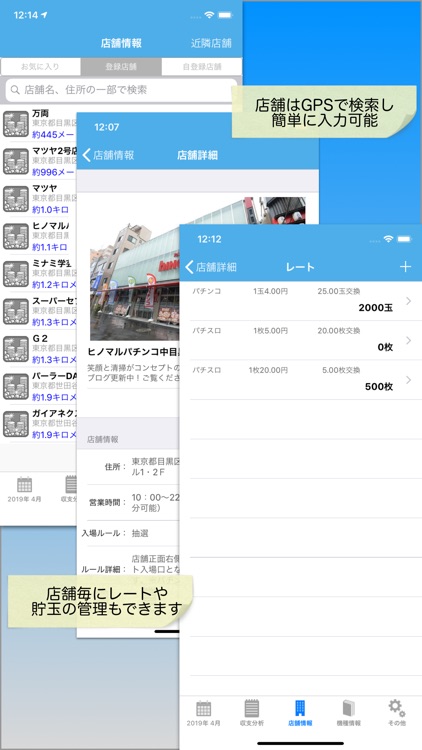The width and height of the screenshot is (422, 750).
Task: Select 住所 address field in store detail
Action: [x=128, y=468]
